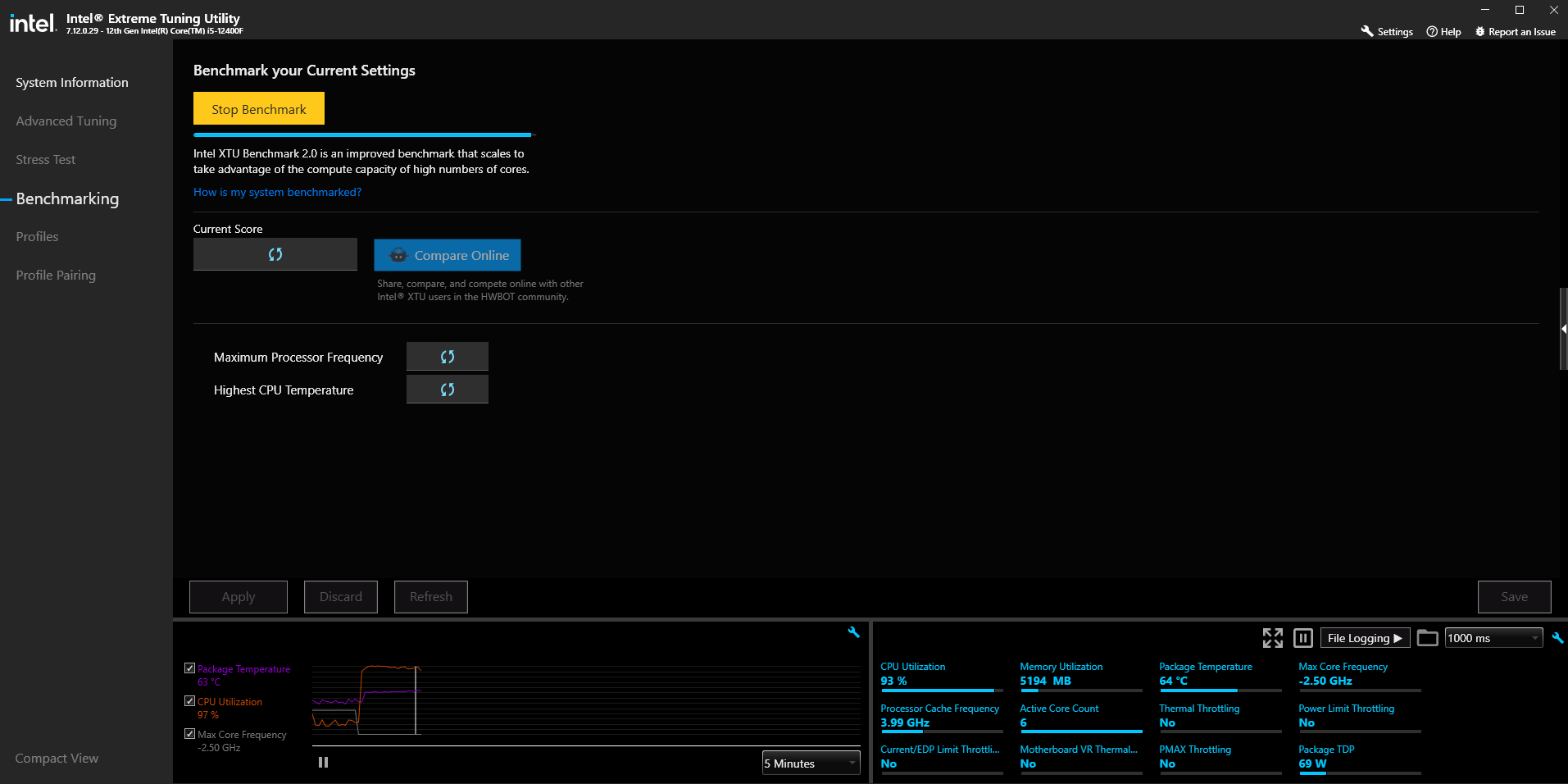
Task: Click the Package TDP 69 W tile
Action: tap(1360, 759)
